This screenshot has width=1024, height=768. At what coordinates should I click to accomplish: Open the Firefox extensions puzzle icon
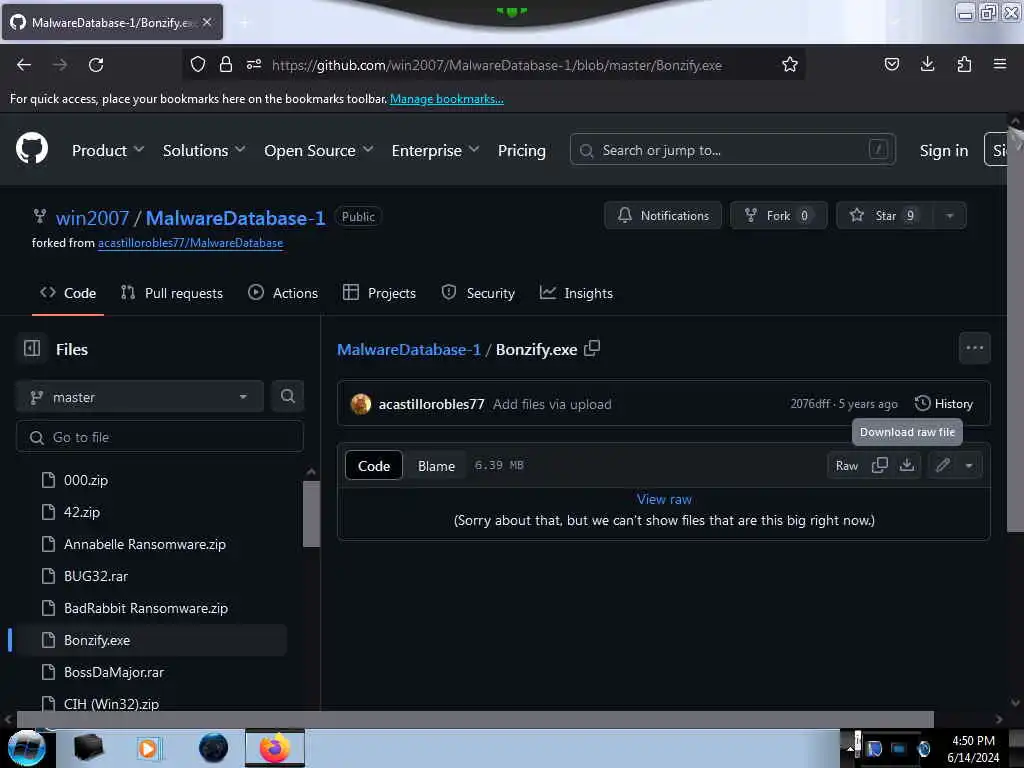coord(964,64)
